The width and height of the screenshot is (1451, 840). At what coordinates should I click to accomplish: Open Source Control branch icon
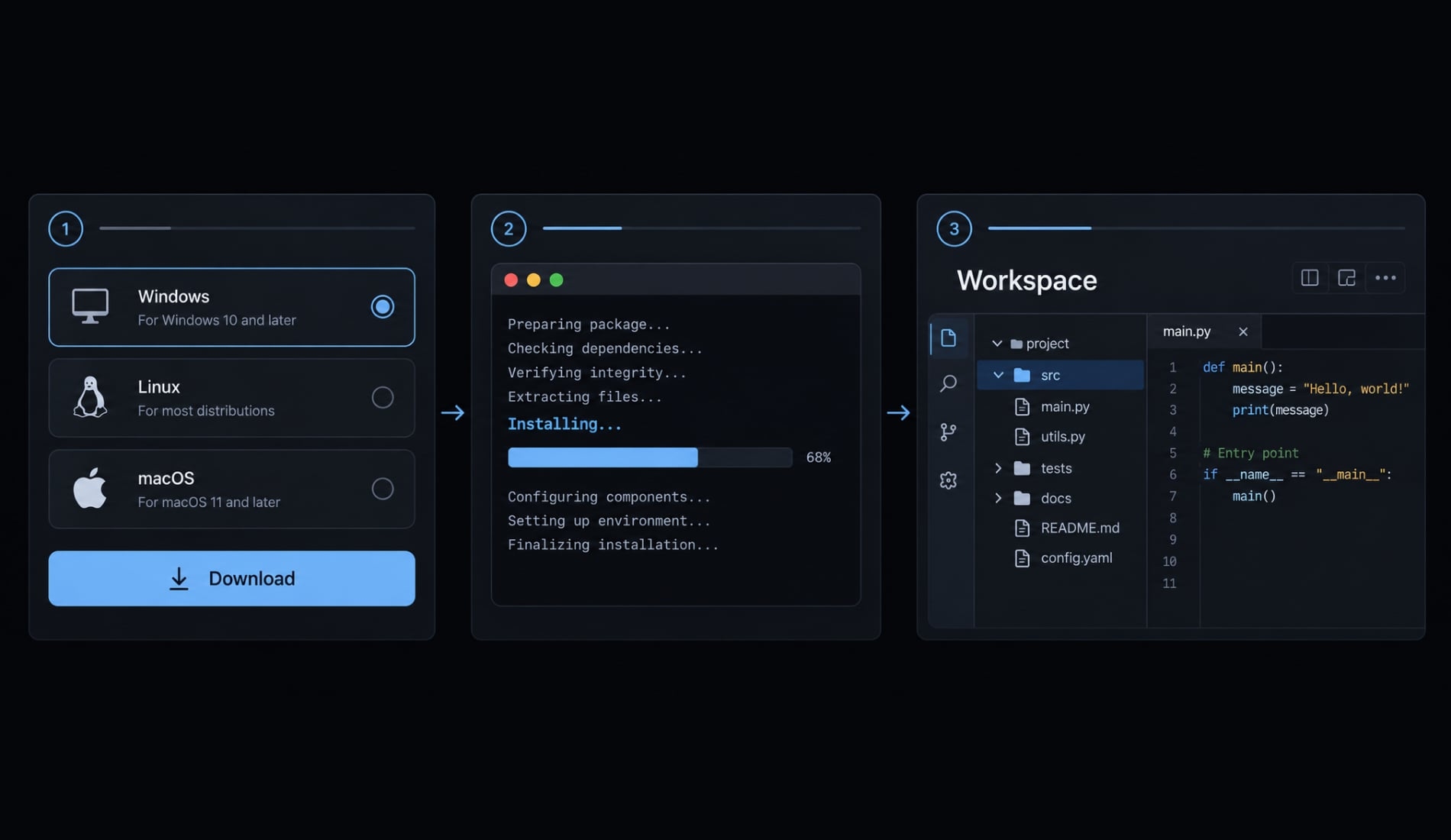coord(948,432)
